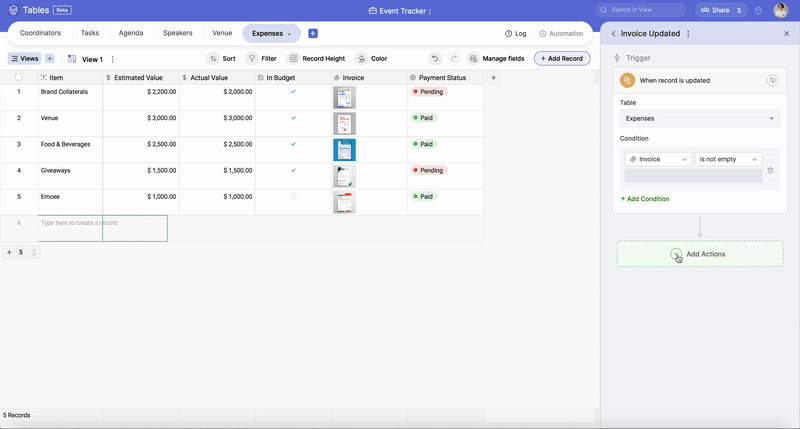Open the Automation panel
This screenshot has width=800, height=429.
561,34
